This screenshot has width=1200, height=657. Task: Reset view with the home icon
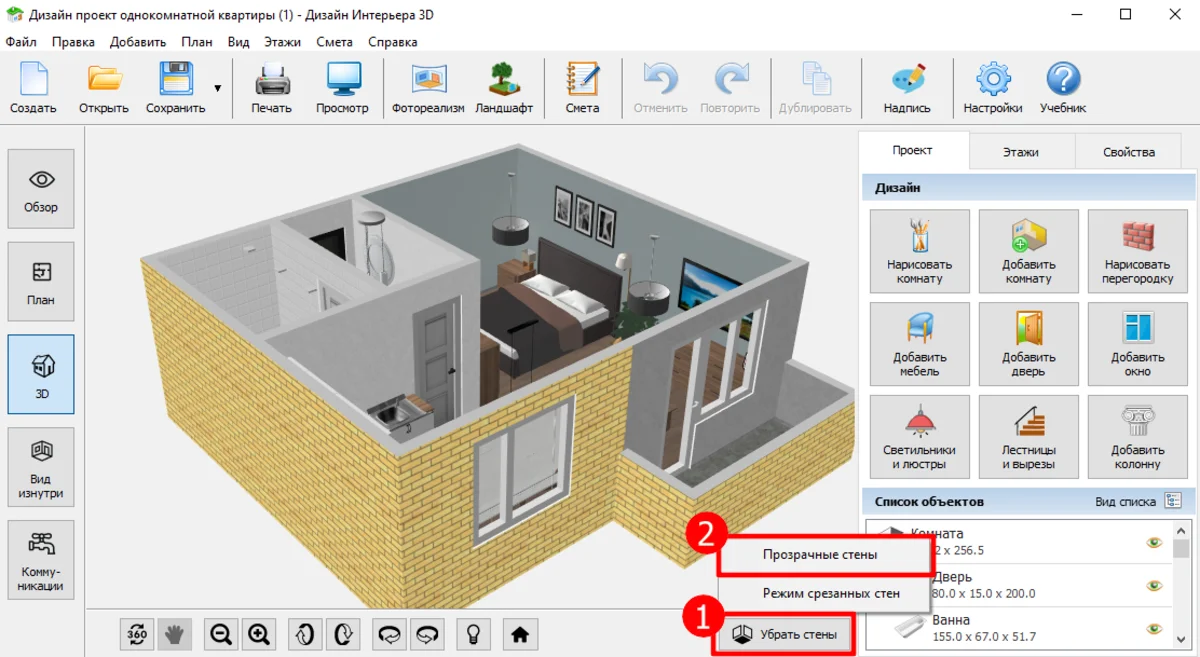pos(519,633)
